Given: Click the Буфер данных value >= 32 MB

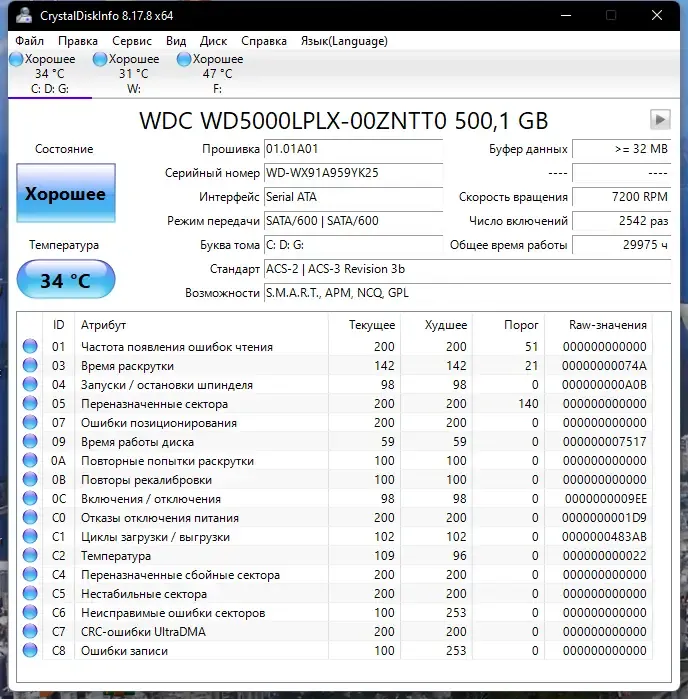Looking at the screenshot, I should point(622,149).
